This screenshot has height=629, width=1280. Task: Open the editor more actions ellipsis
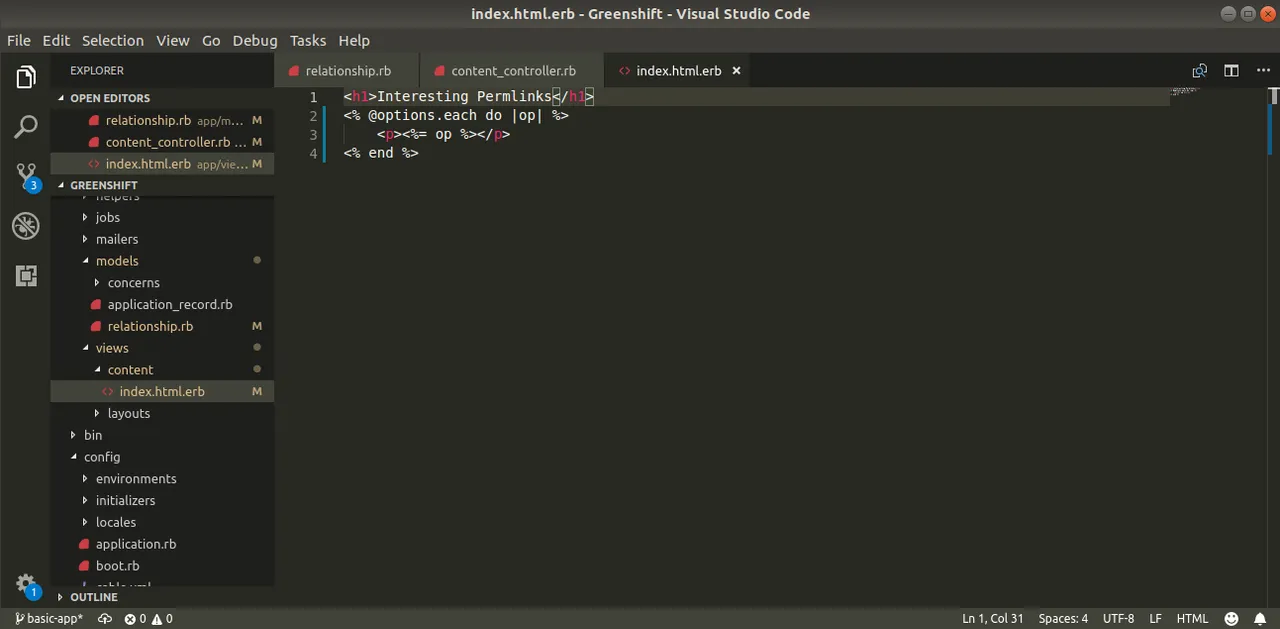click(1261, 71)
